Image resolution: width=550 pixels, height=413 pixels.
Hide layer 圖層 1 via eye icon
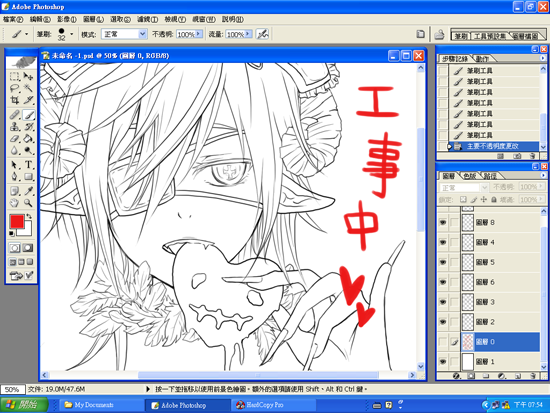443,361
